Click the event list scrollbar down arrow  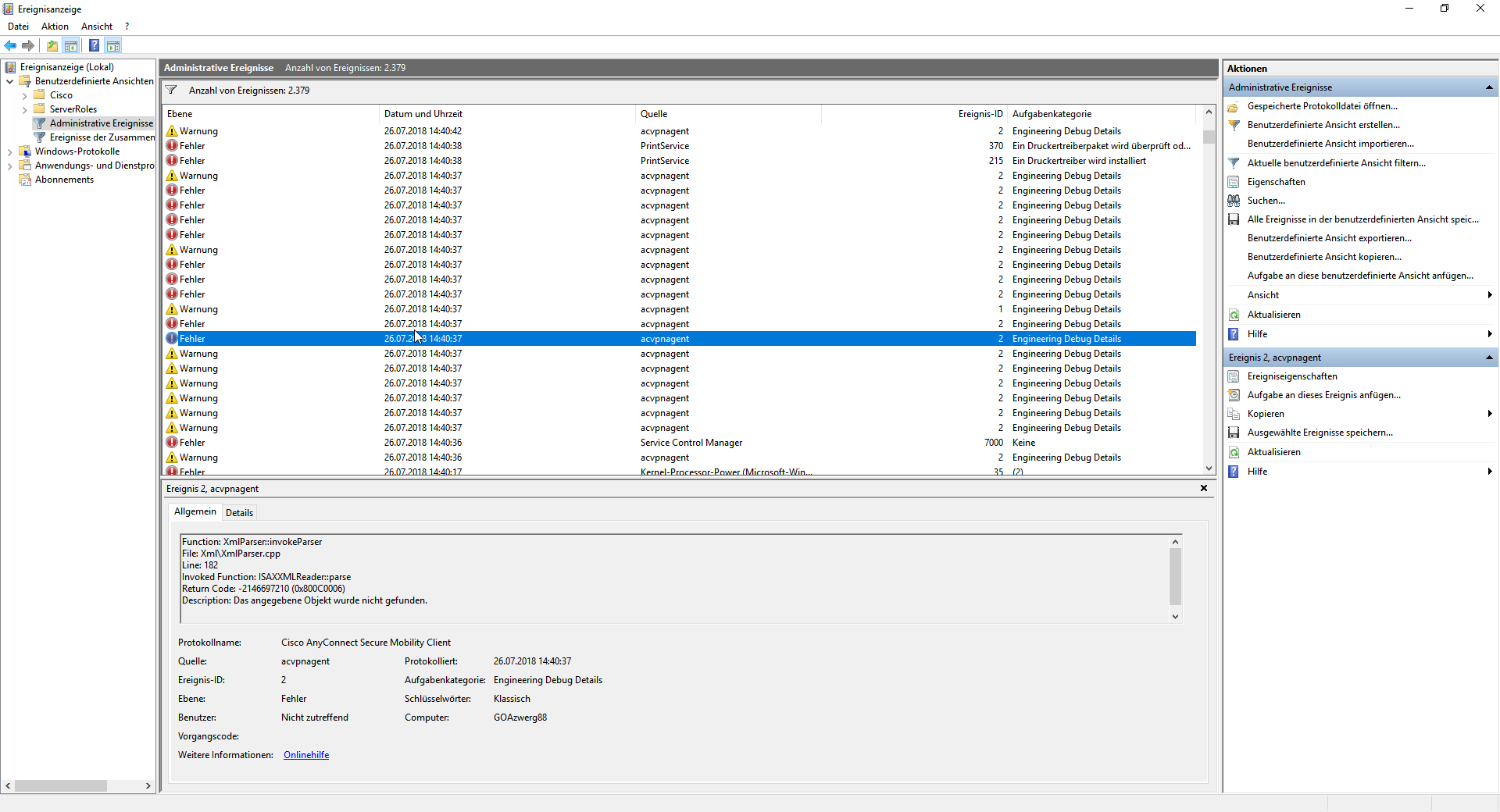(1209, 468)
